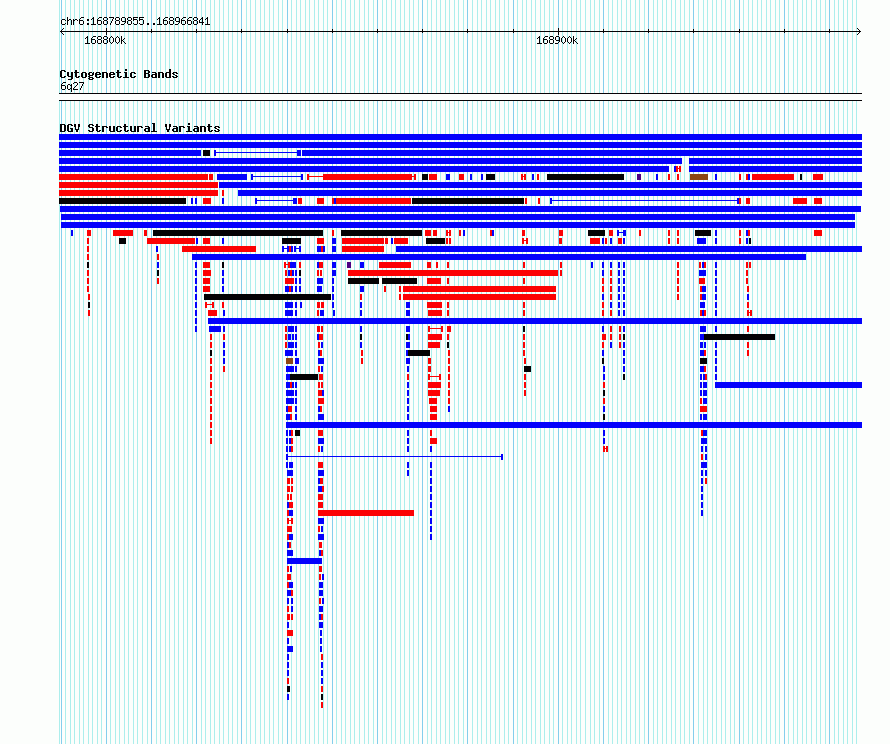Click the 168800k scale label
Image resolution: width=890 pixels, height=744 pixels.
(105, 40)
